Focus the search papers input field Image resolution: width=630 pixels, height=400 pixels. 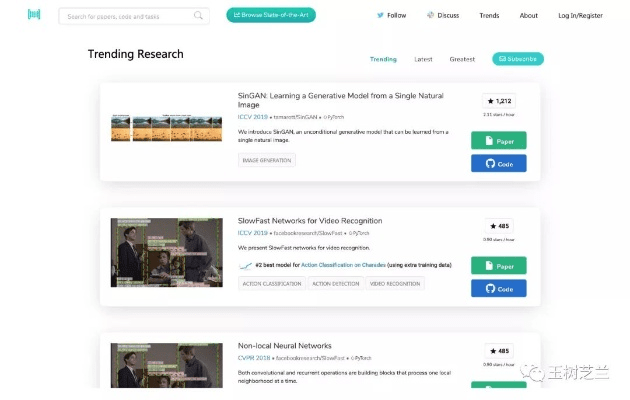[125, 16]
